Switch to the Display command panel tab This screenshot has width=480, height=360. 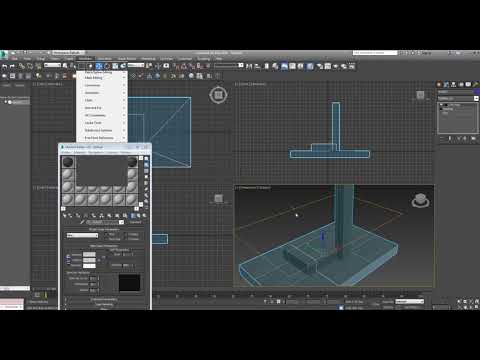click(x=468, y=84)
